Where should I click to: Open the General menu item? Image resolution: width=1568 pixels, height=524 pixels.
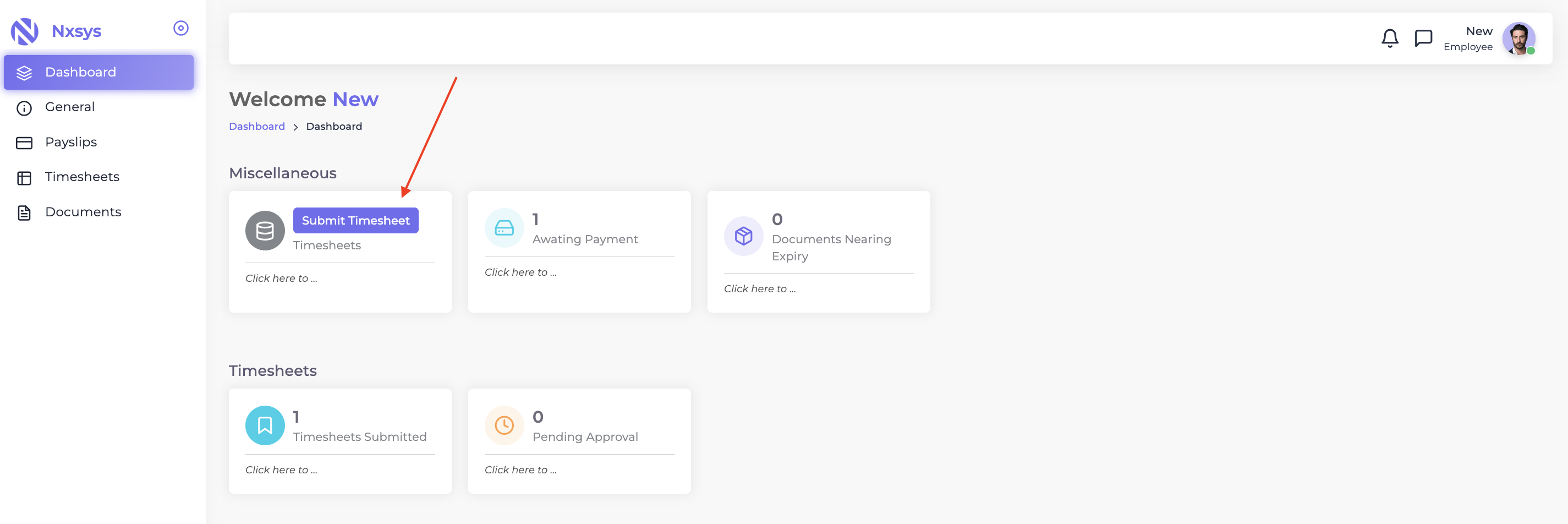(x=98, y=107)
